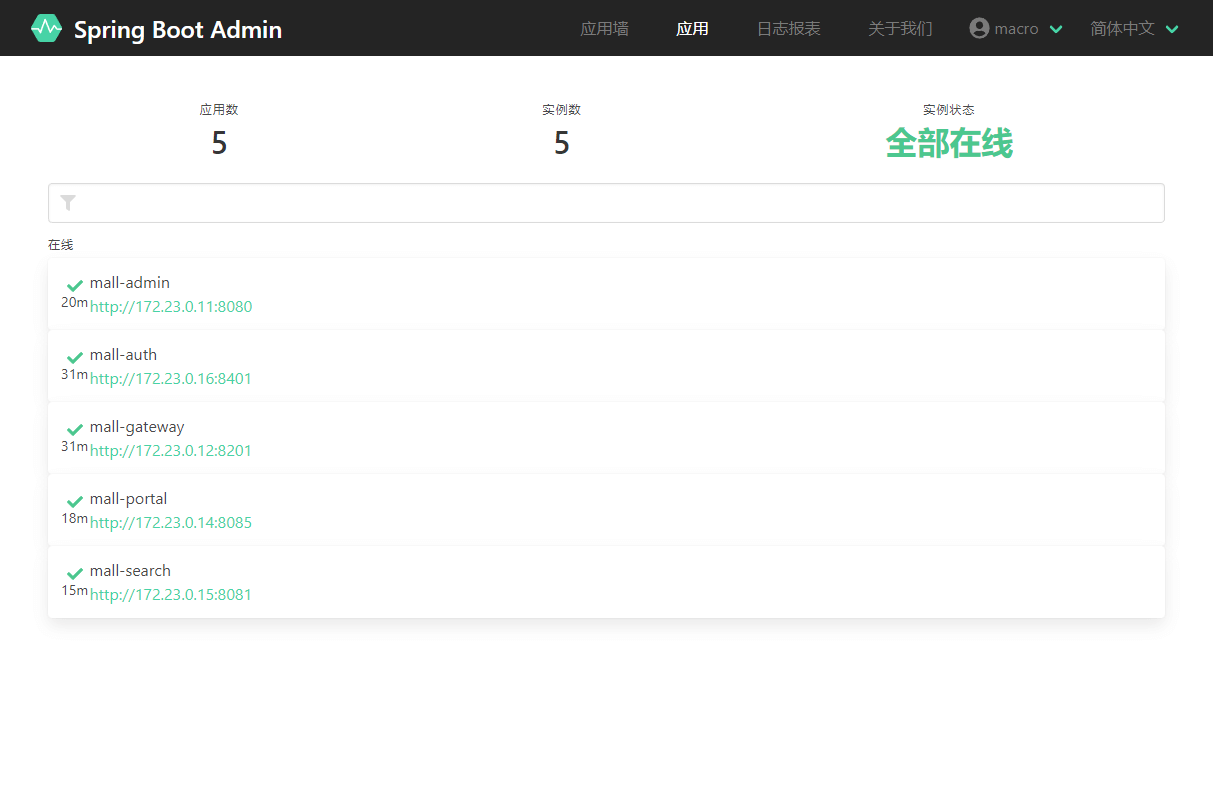Click the Spring Boot Admin hexagon logo

point(46,28)
